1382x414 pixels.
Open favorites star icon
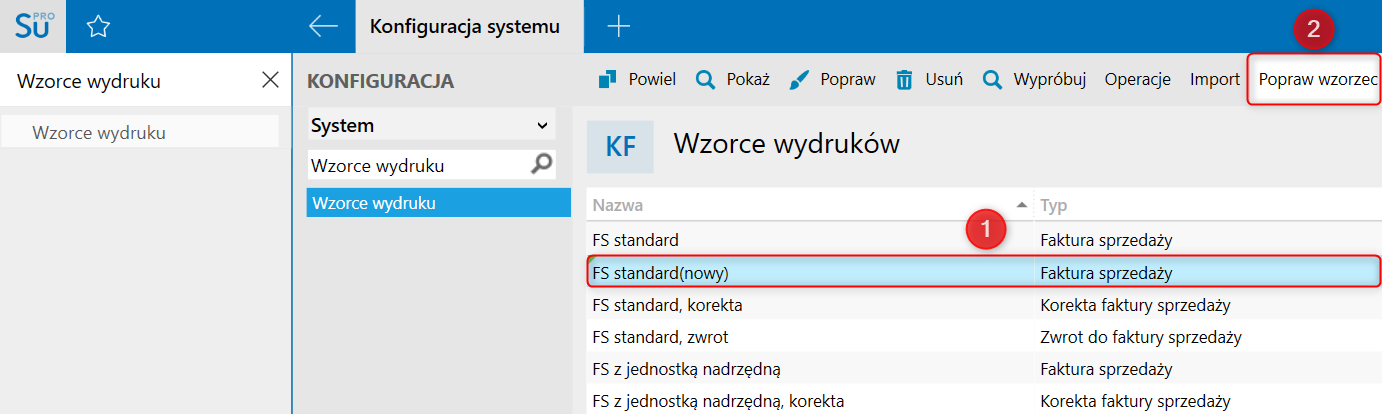click(98, 27)
